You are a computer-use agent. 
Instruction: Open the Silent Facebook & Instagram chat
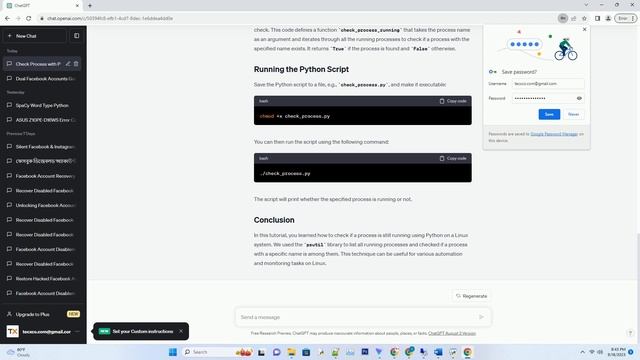(x=42, y=147)
